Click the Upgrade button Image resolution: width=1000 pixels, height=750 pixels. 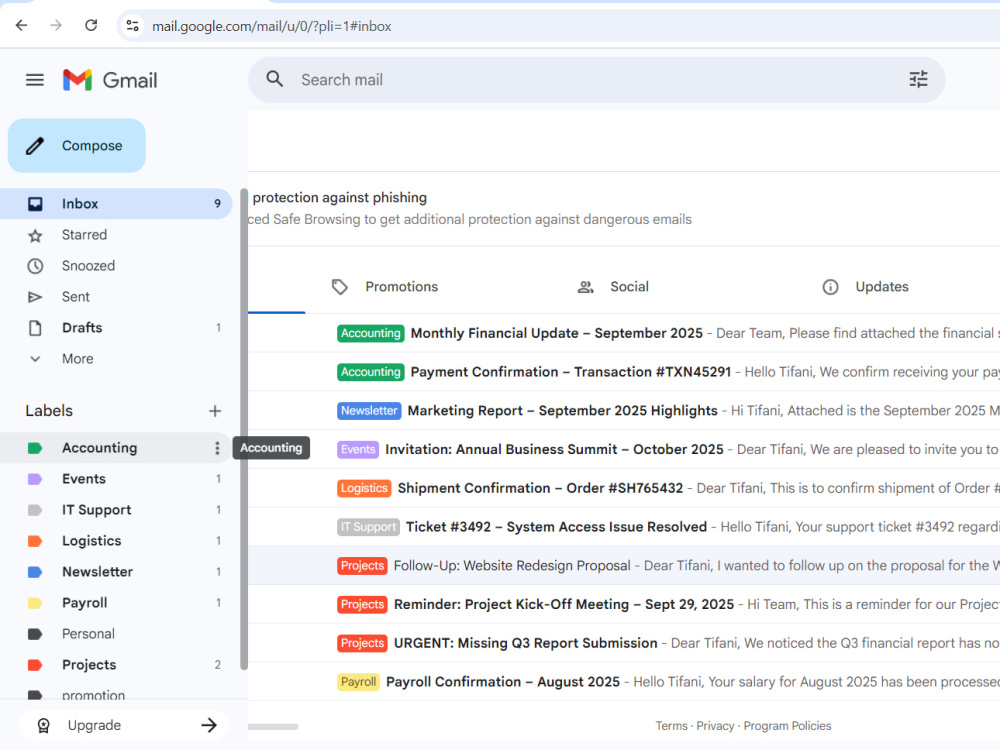pos(124,725)
